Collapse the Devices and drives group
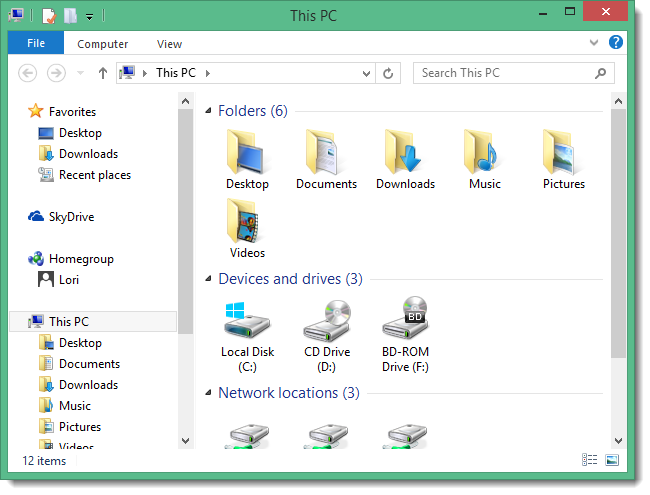Screen dimensions: 650x495 tap(209, 279)
